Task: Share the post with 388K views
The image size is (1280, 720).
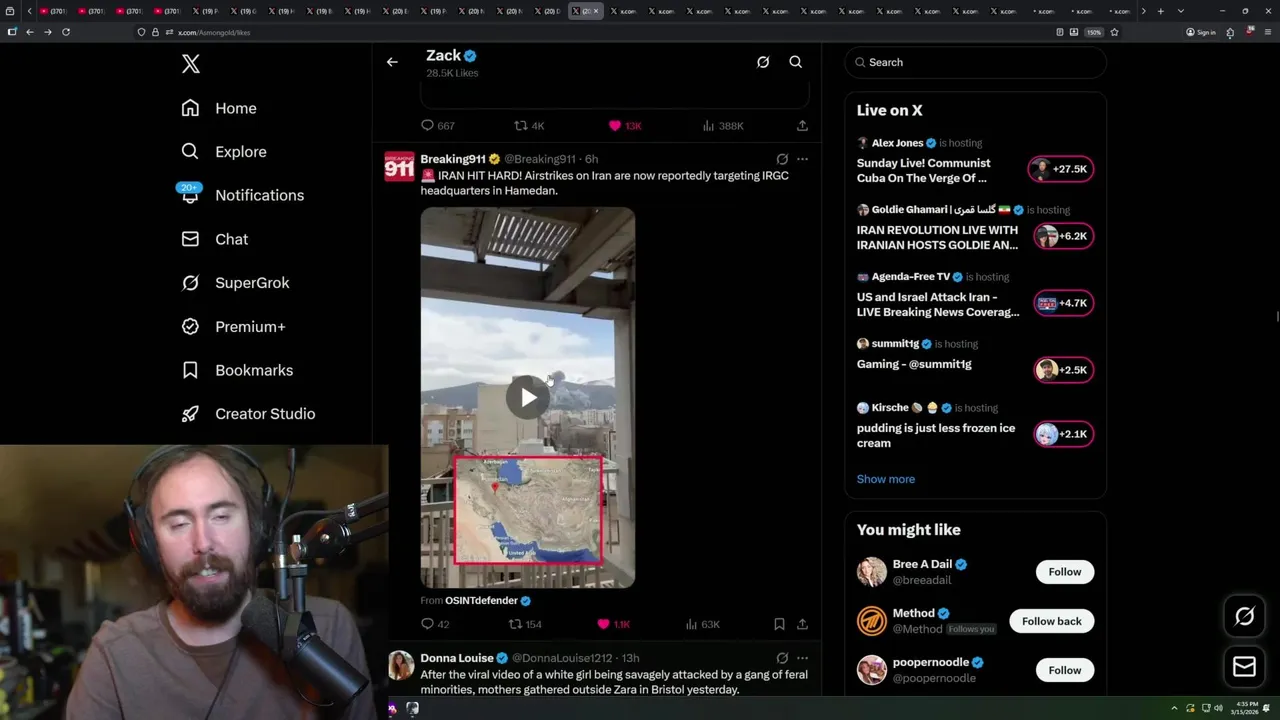Action: click(x=802, y=126)
